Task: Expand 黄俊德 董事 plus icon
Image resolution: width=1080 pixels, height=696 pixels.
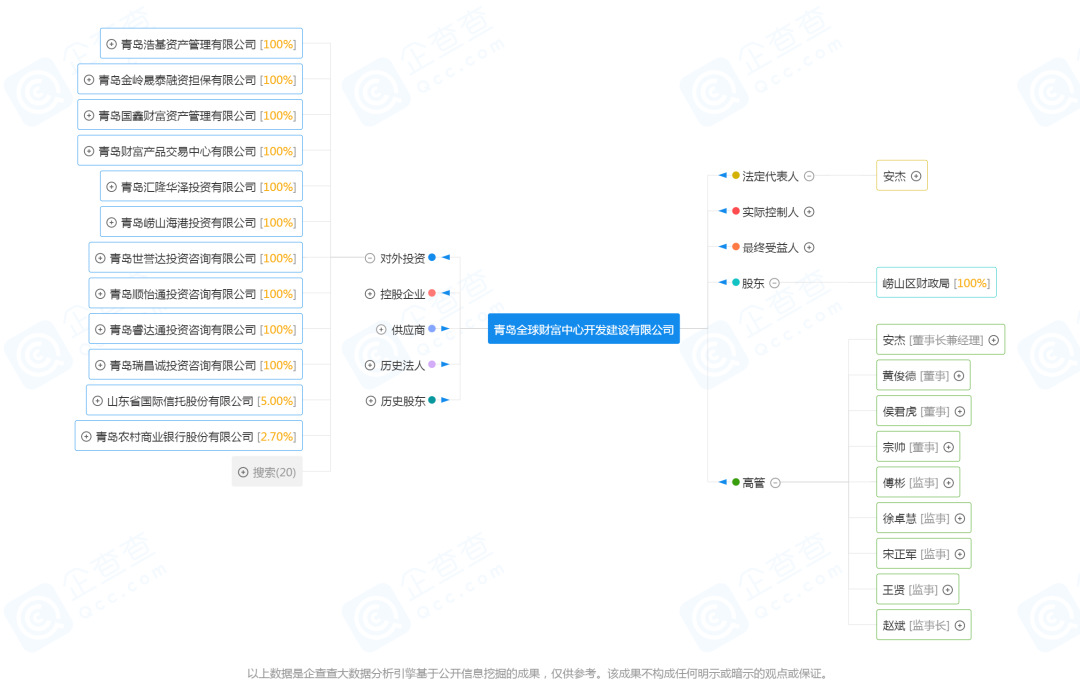Action: pos(959,376)
